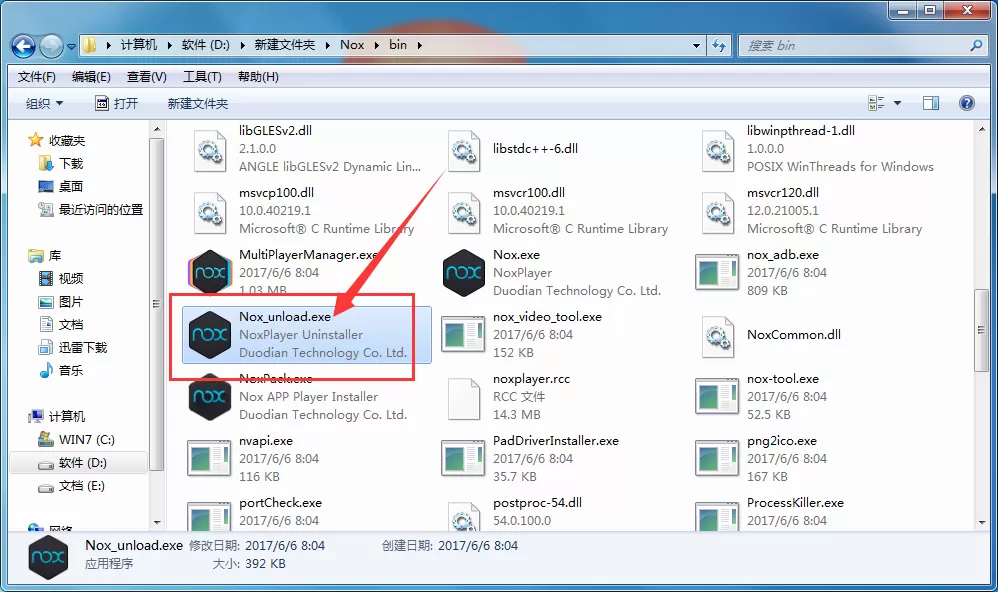This screenshot has width=998, height=592.
Task: Open the 文件(F) menu
Action: point(36,77)
